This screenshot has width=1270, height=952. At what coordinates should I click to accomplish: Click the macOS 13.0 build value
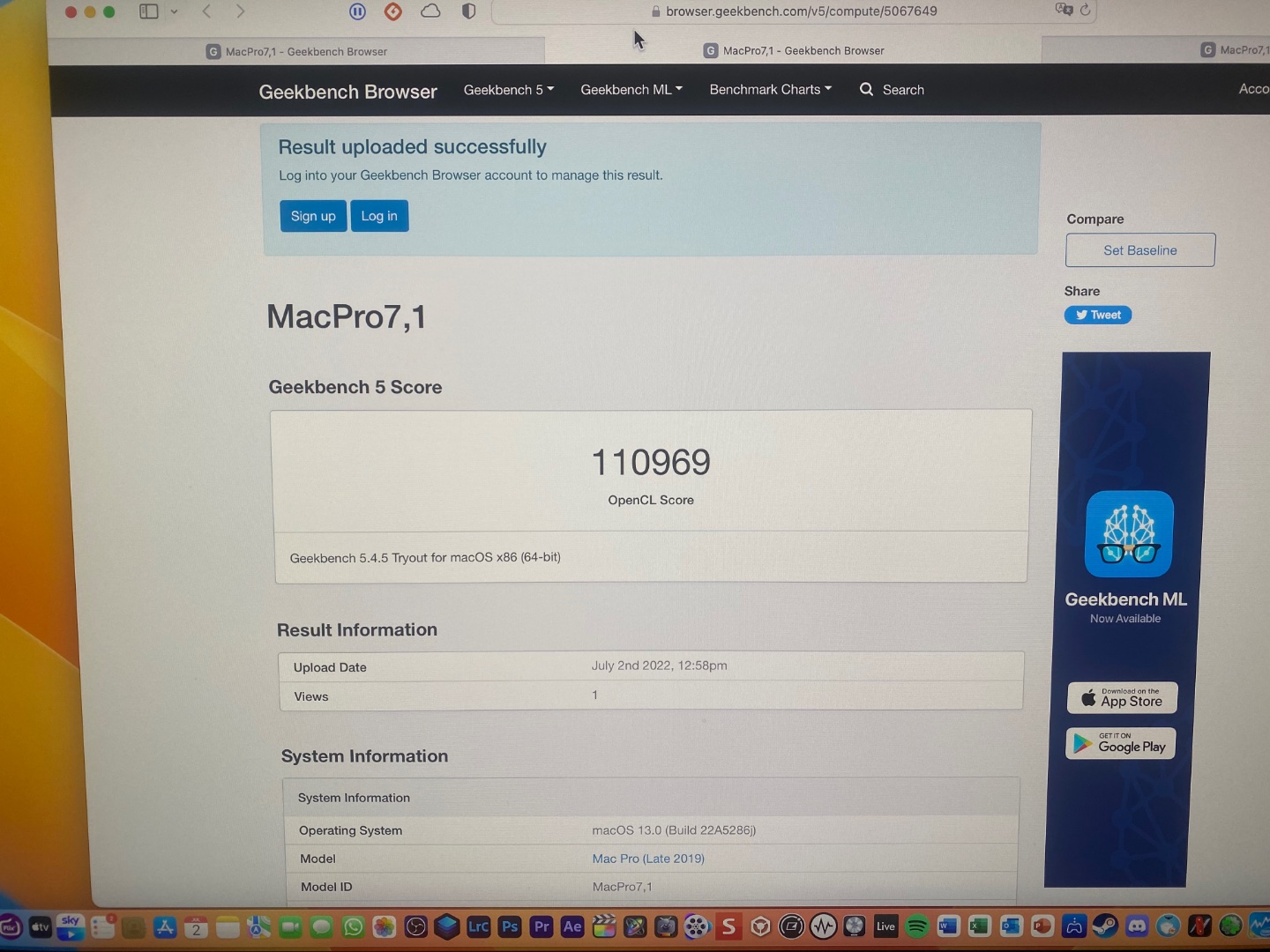pyautogui.click(x=674, y=830)
